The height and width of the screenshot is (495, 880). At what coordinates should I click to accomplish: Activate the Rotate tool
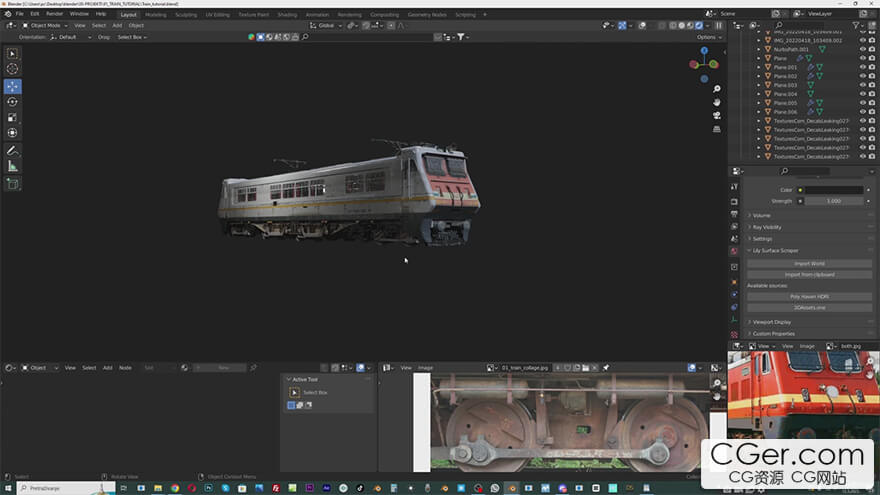click(x=12, y=102)
